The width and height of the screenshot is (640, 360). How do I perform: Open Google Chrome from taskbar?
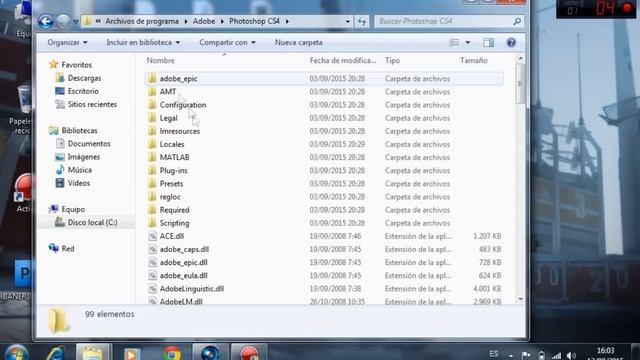[172, 353]
